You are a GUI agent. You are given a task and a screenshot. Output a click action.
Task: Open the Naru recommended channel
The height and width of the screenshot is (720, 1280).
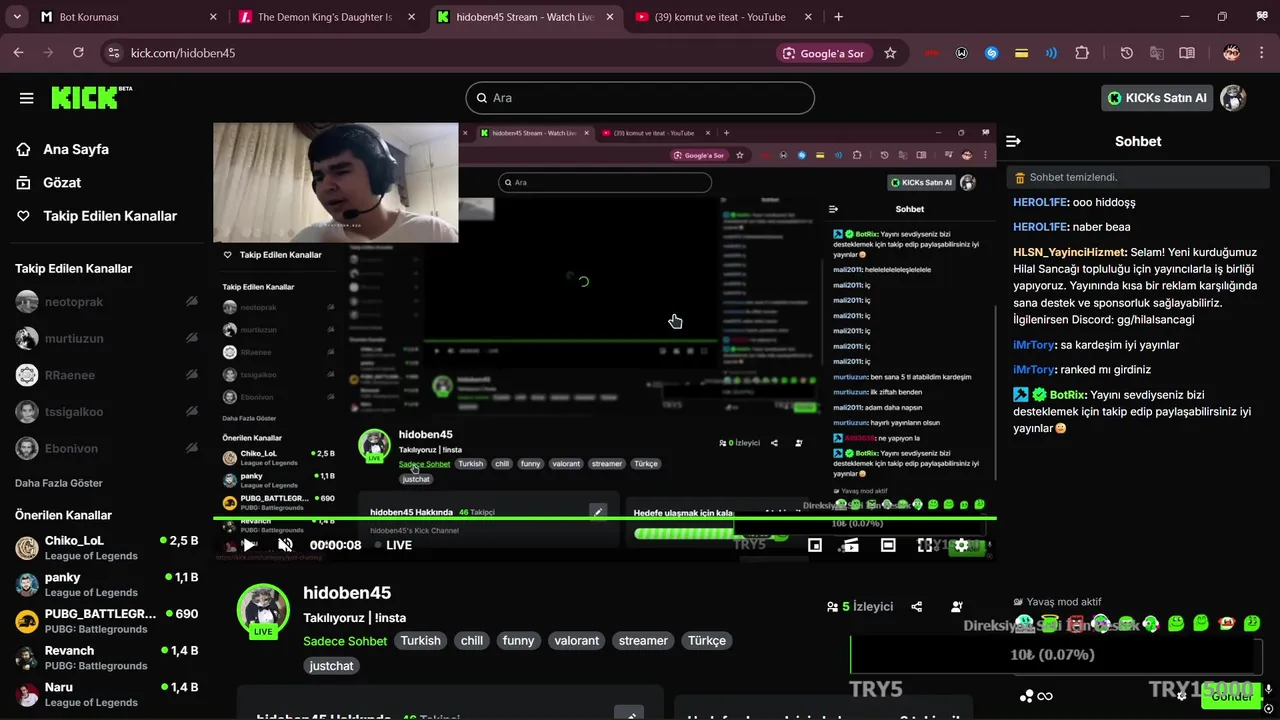coord(106,695)
